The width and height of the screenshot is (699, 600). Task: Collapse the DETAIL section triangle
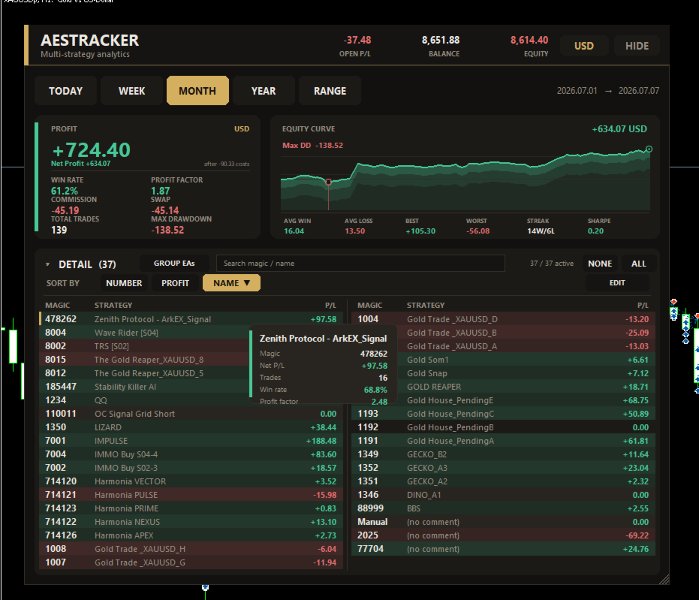(47, 265)
